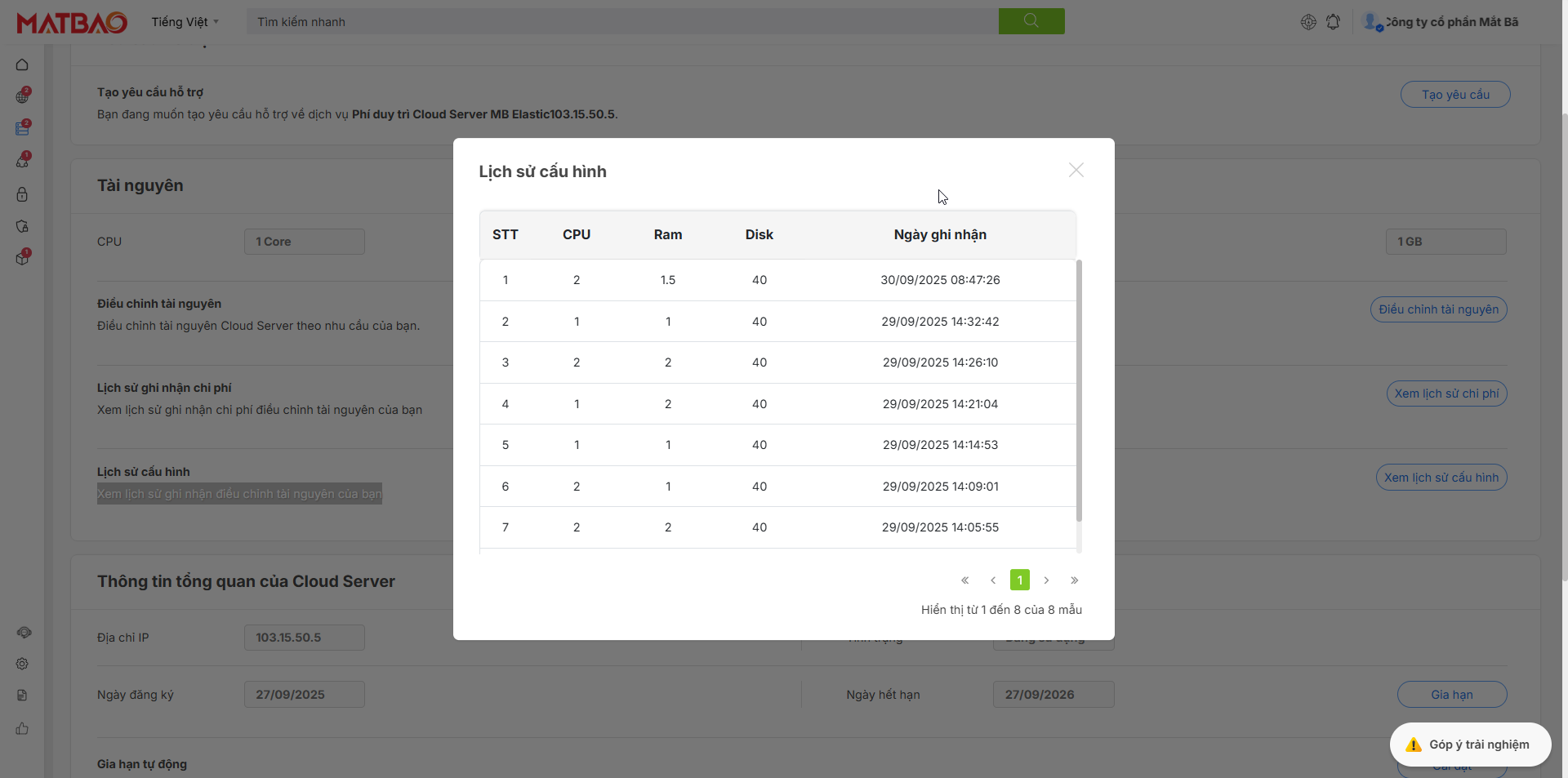Open the headset support icon in sidebar
This screenshot has width=1568, height=778.
click(x=24, y=633)
